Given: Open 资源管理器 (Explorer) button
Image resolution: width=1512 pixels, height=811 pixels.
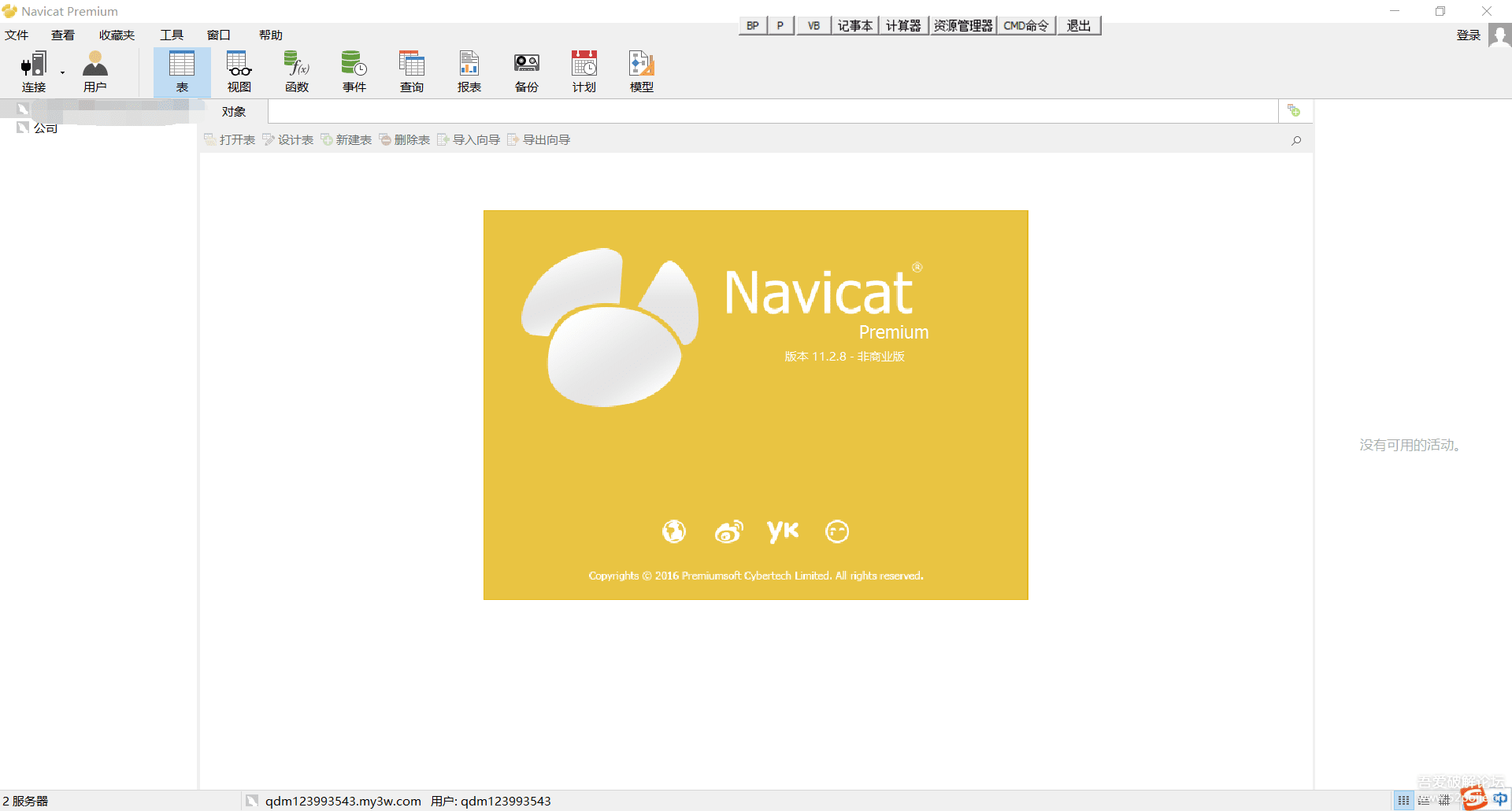Looking at the screenshot, I should (x=963, y=25).
